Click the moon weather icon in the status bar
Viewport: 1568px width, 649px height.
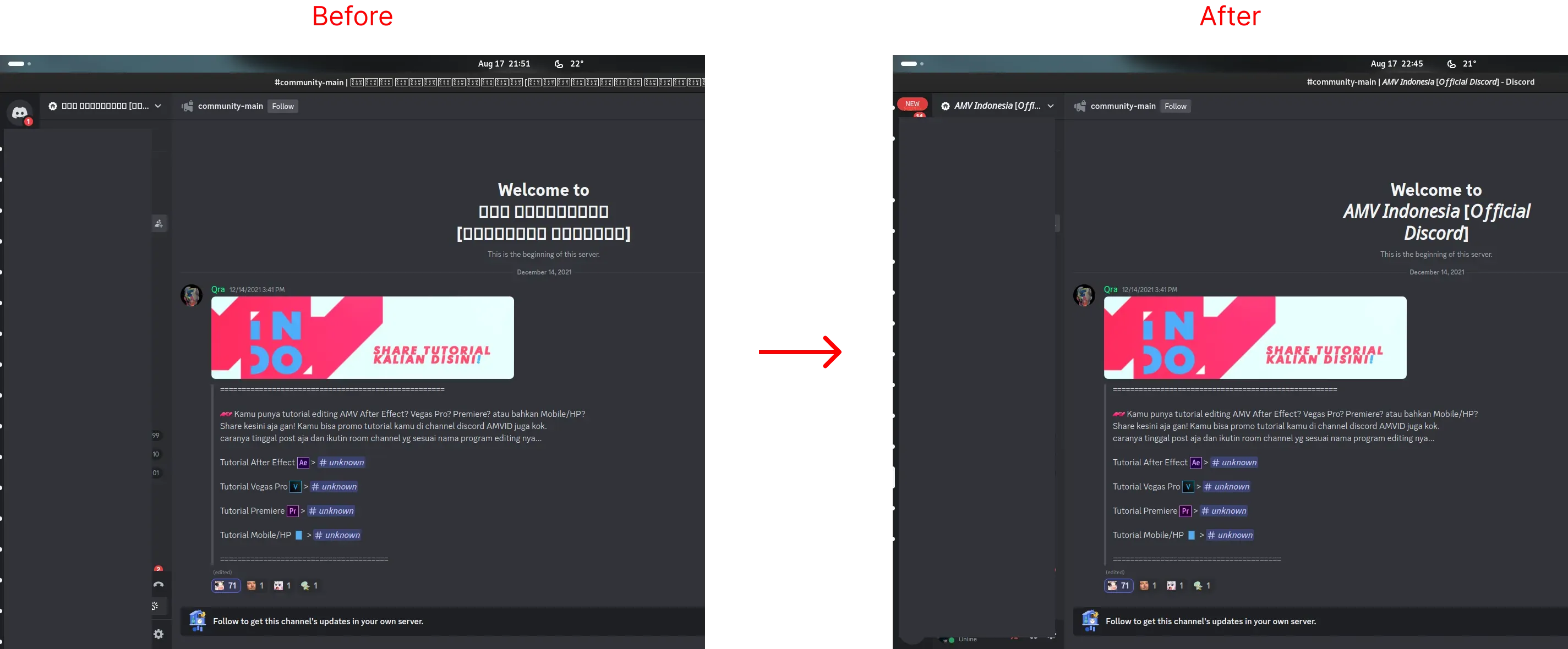point(559,63)
